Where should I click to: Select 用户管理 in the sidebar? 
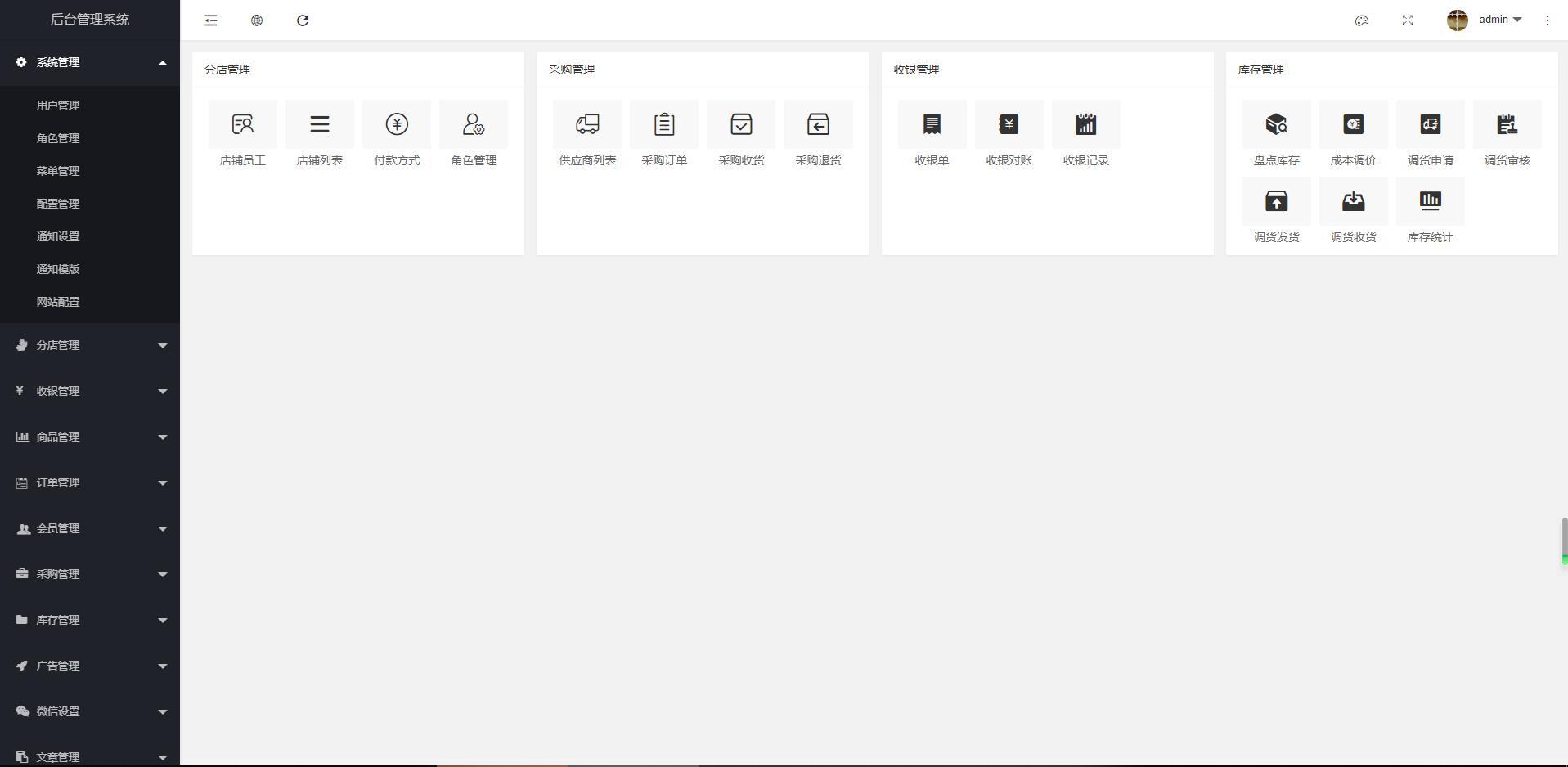(58, 105)
